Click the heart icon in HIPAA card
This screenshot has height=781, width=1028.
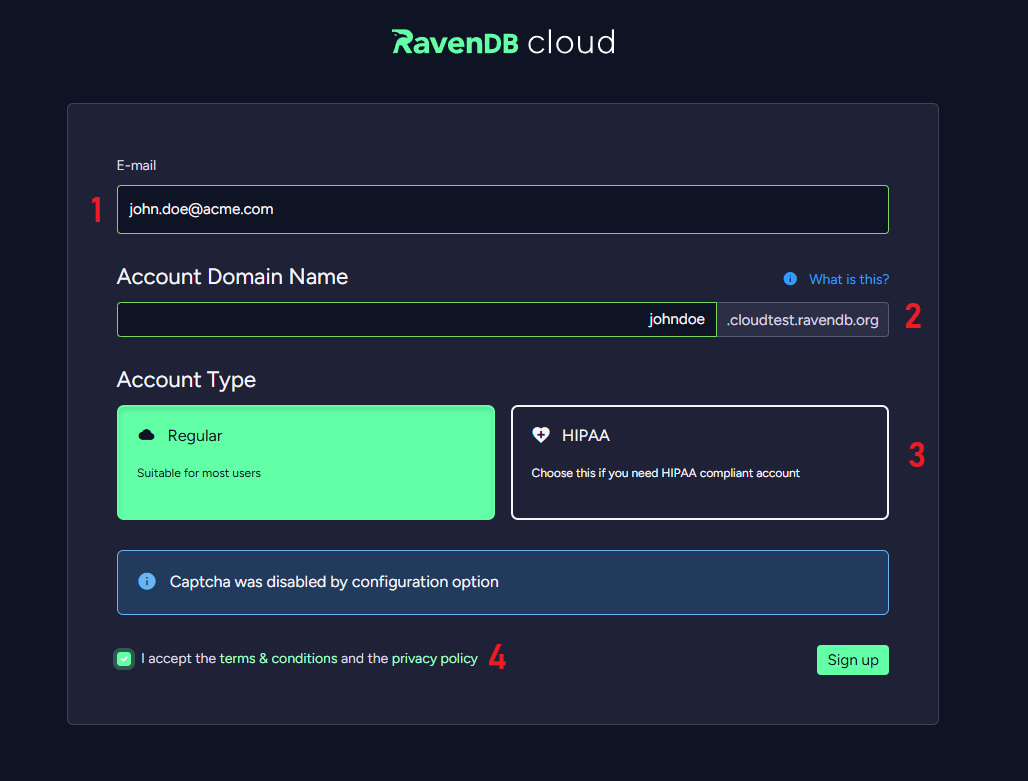541,435
